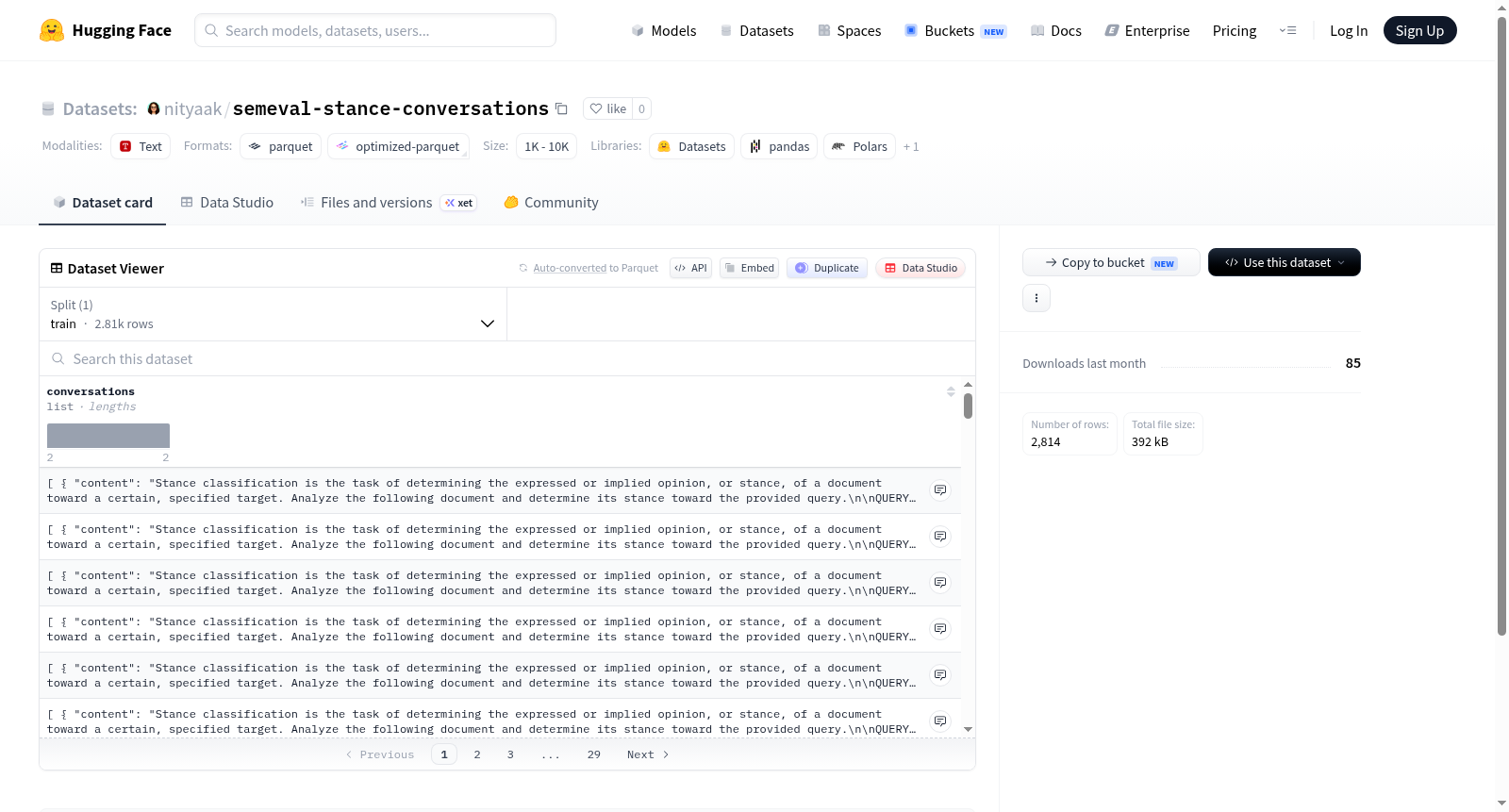1509x812 pixels.
Task: Open the row comment icon for the fourth conversation row
Action: tap(940, 629)
